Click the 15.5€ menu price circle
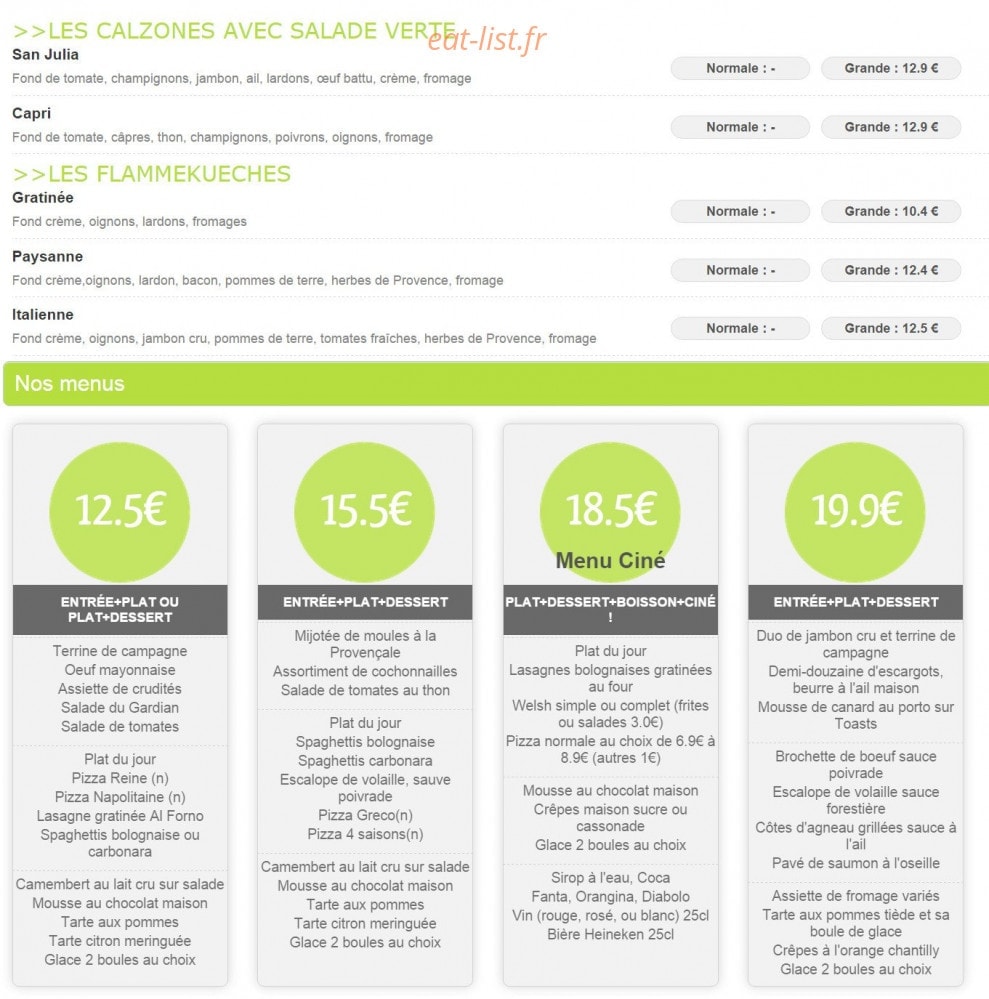 [x=365, y=512]
